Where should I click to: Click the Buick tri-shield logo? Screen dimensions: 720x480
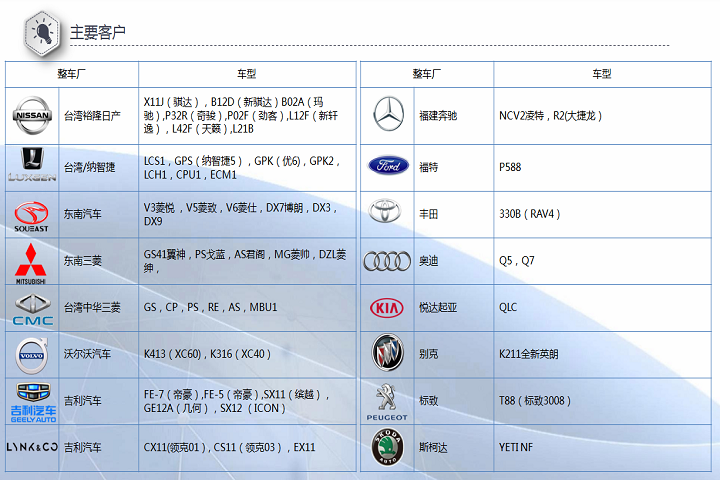387,353
